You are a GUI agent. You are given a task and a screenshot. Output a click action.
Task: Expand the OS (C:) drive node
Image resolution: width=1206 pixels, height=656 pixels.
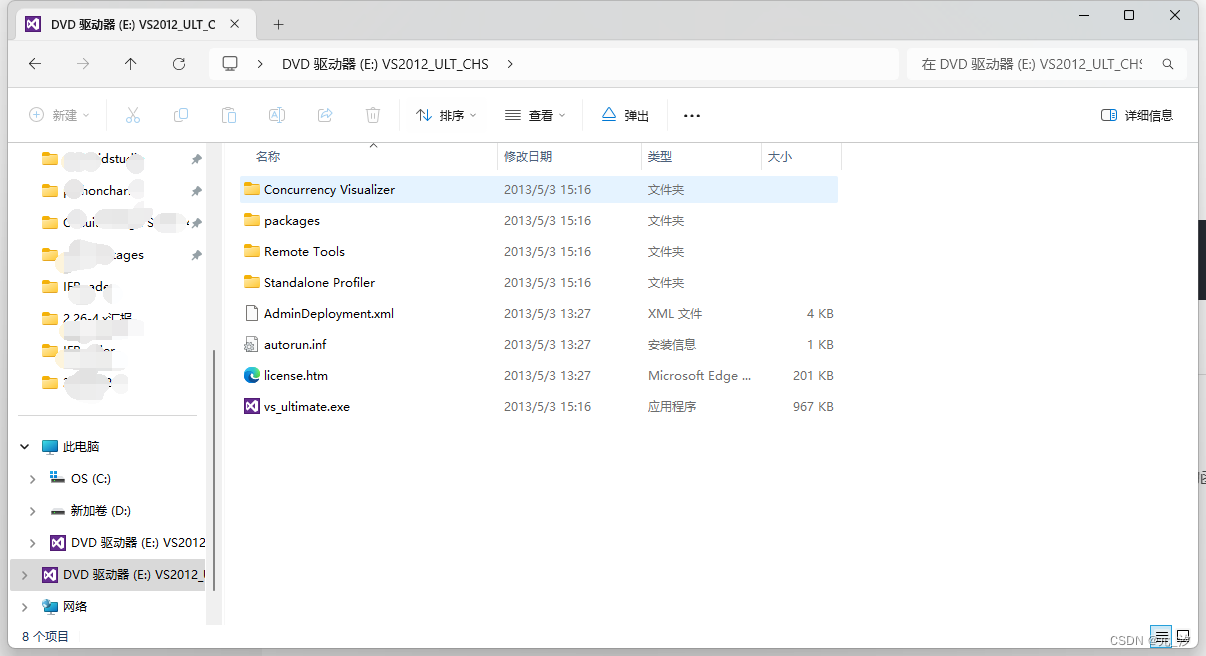pyautogui.click(x=33, y=479)
